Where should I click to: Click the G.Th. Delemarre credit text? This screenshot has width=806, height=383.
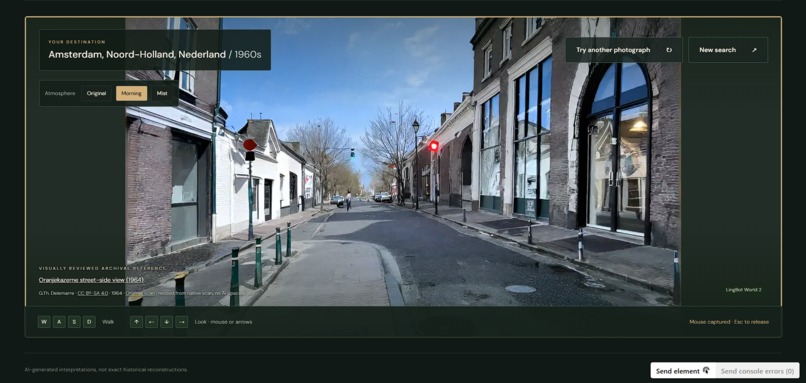56,293
